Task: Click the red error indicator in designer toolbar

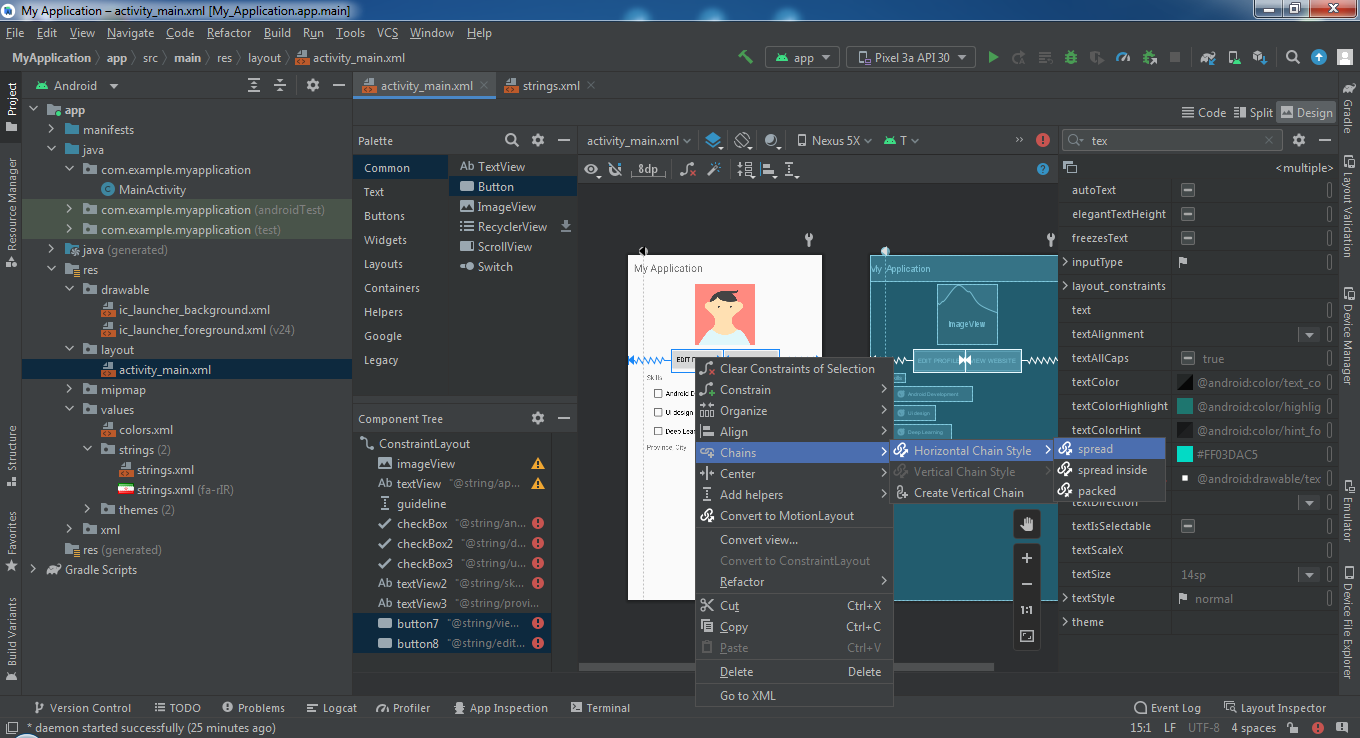Action: click(x=1043, y=140)
